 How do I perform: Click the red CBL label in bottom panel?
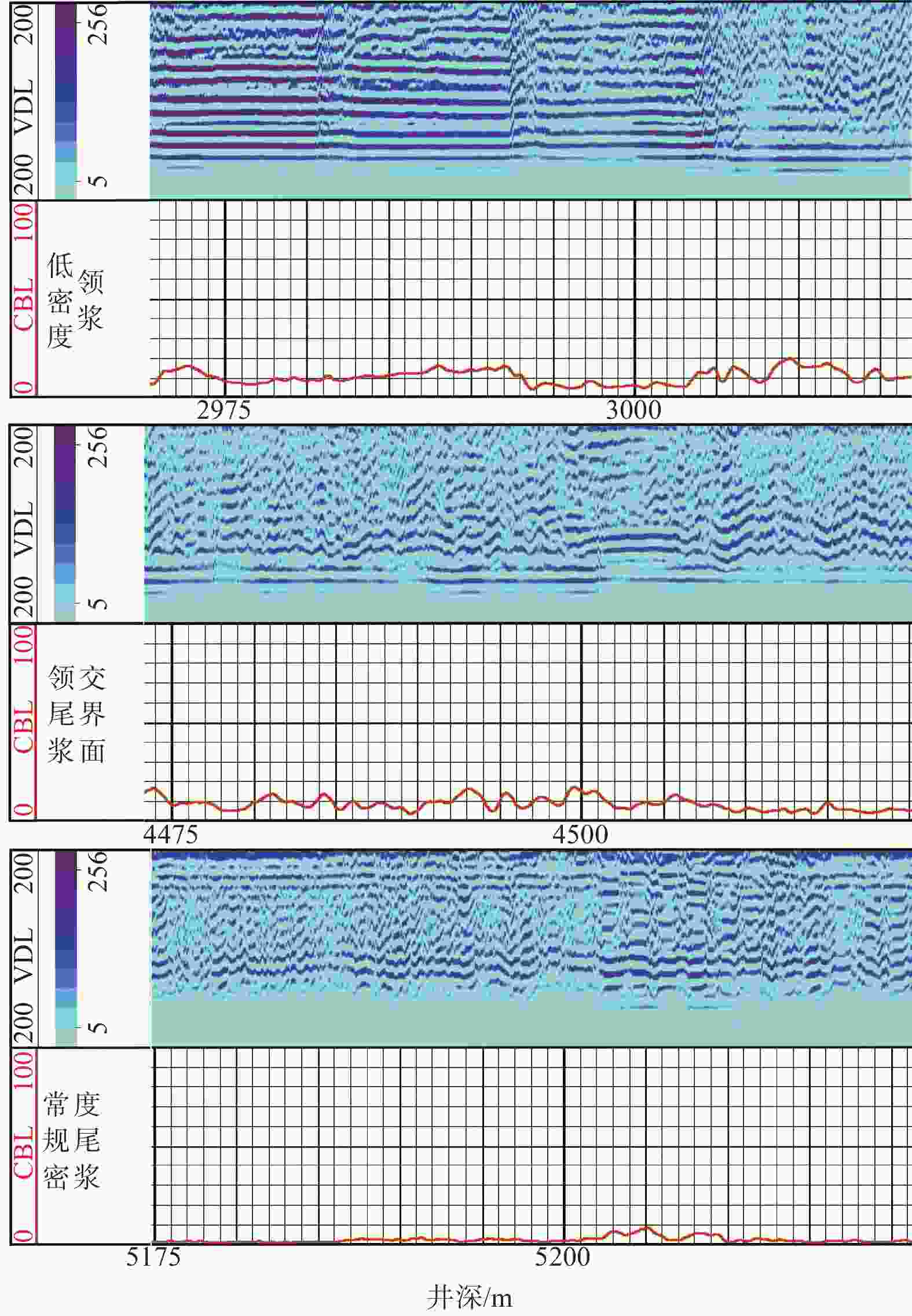click(x=24, y=1151)
